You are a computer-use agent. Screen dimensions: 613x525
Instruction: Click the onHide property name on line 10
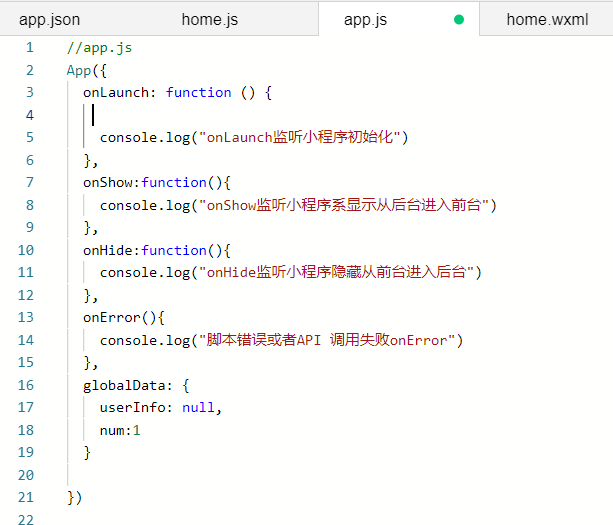108,250
